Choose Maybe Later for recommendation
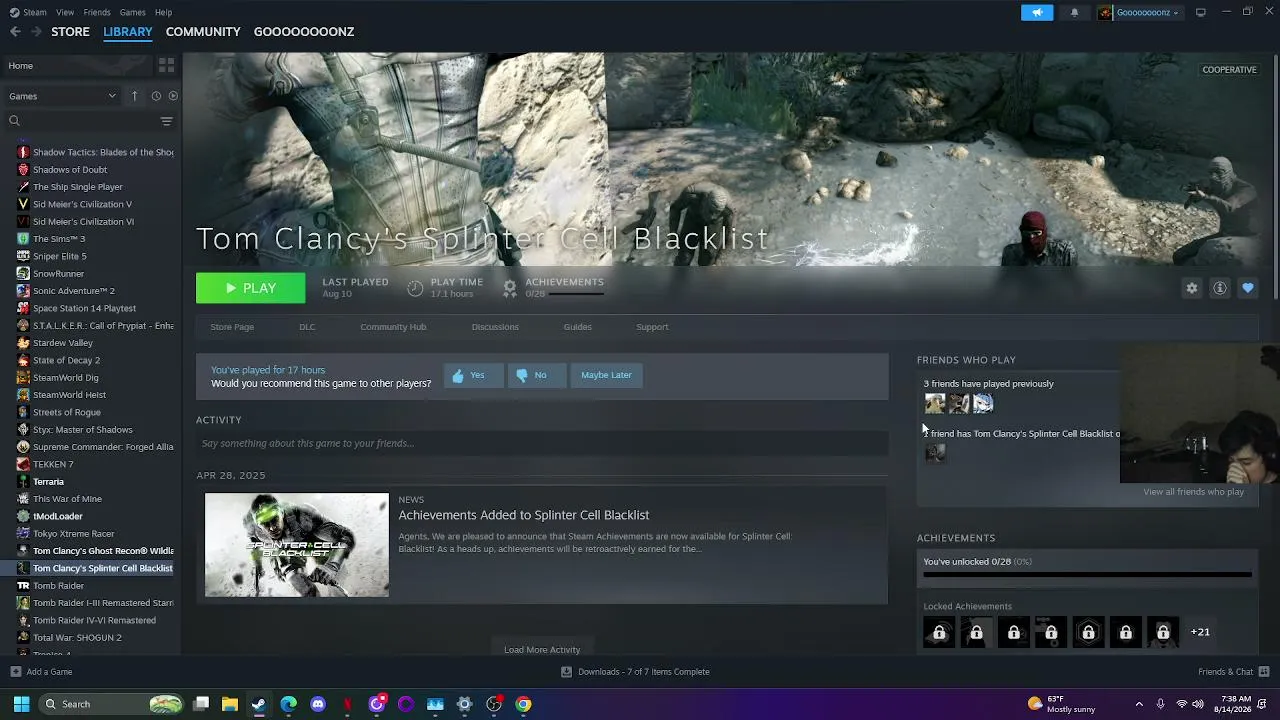This screenshot has height=720, width=1280. coord(606,375)
